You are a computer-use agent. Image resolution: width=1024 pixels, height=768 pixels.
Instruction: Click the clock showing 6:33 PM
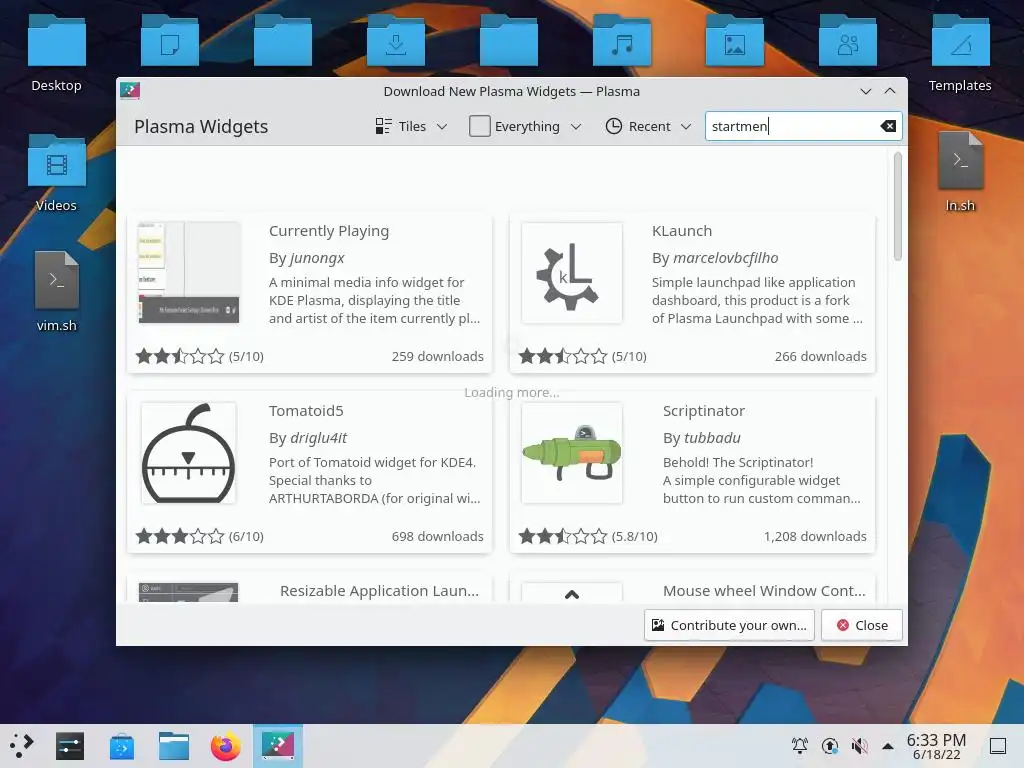[x=936, y=740]
